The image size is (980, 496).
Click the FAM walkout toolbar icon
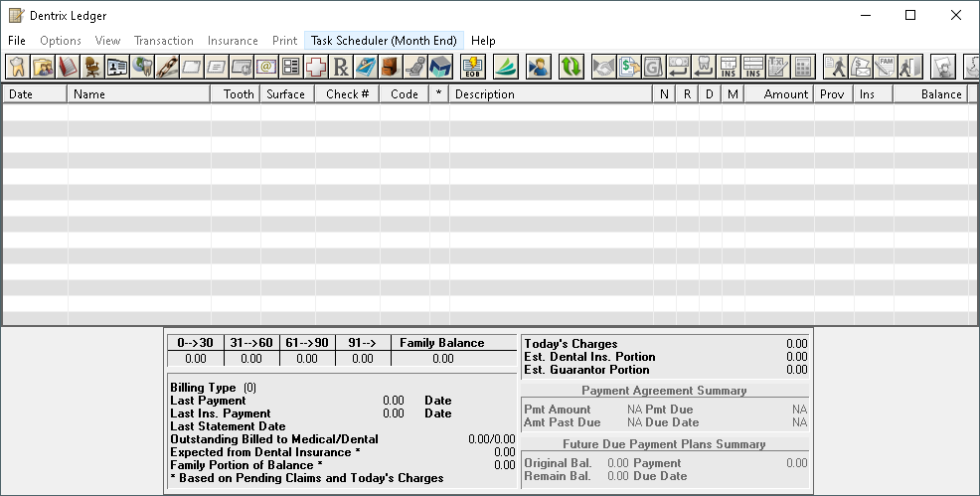pos(884,67)
